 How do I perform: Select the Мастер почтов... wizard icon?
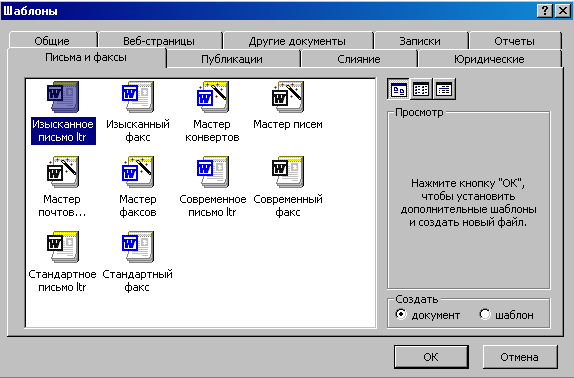(x=63, y=172)
